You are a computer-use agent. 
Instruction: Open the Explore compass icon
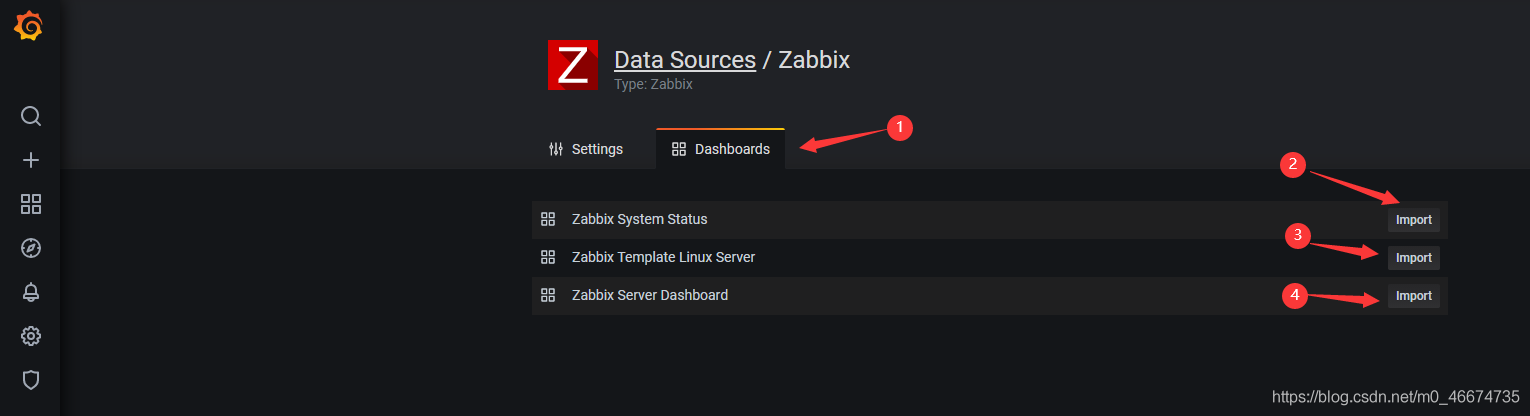pyautogui.click(x=31, y=248)
